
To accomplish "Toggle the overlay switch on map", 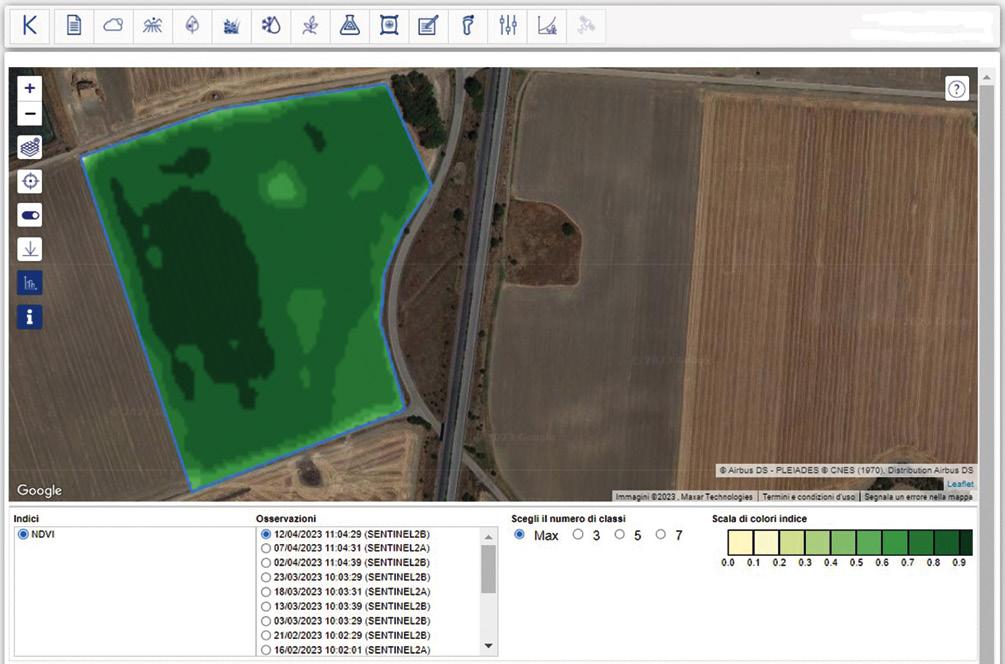I will pos(30,215).
